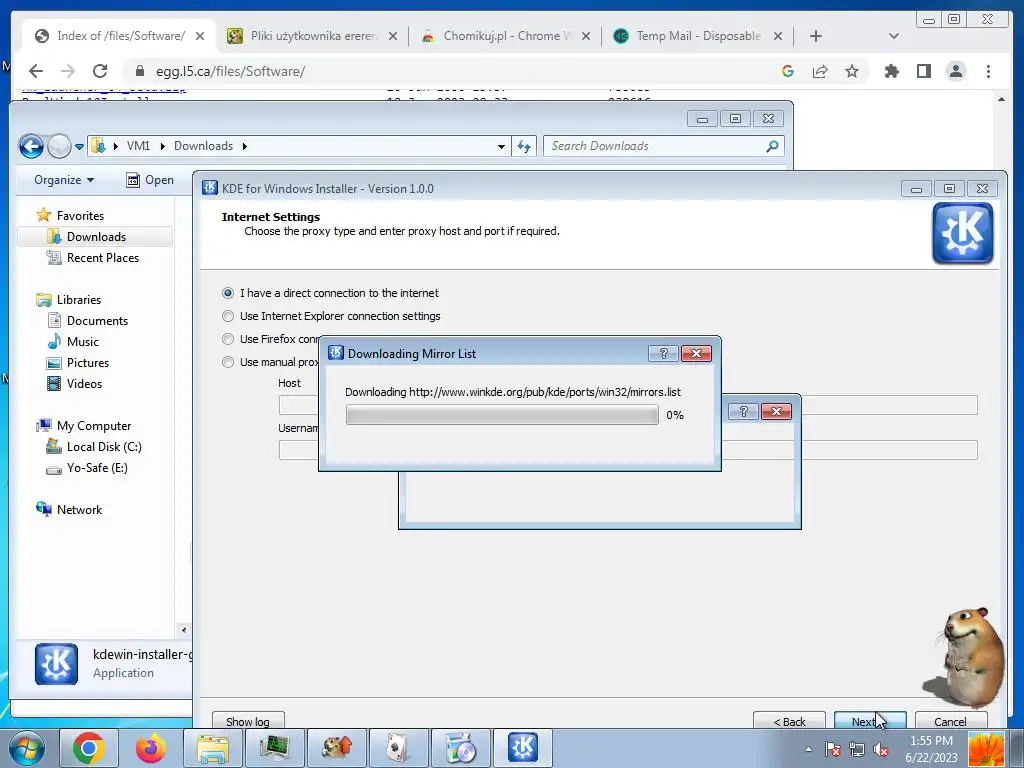The image size is (1024, 768).
Task: Select Downloads in Favorites
Action: pos(96,236)
